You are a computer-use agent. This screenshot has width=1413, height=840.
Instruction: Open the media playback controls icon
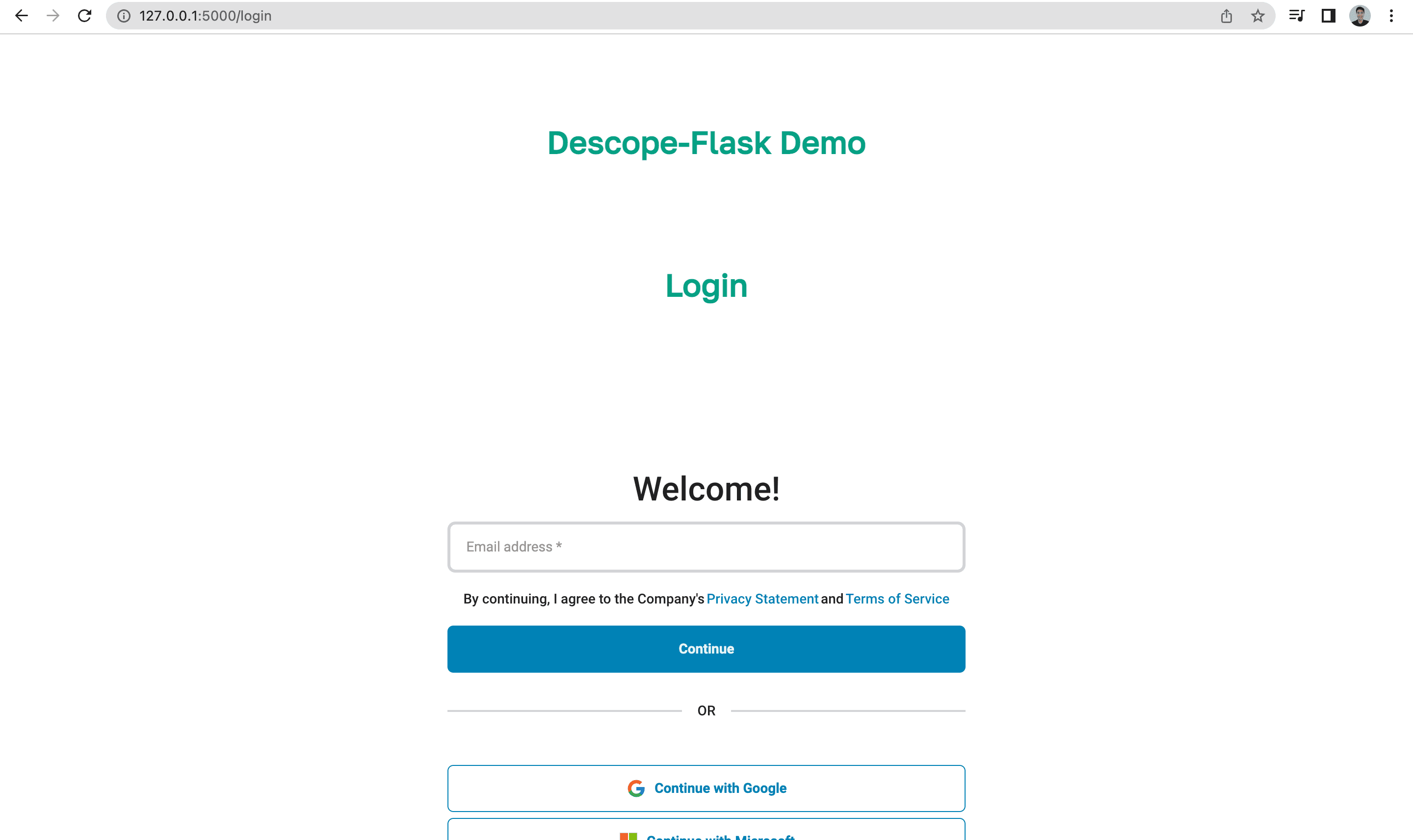tap(1296, 16)
